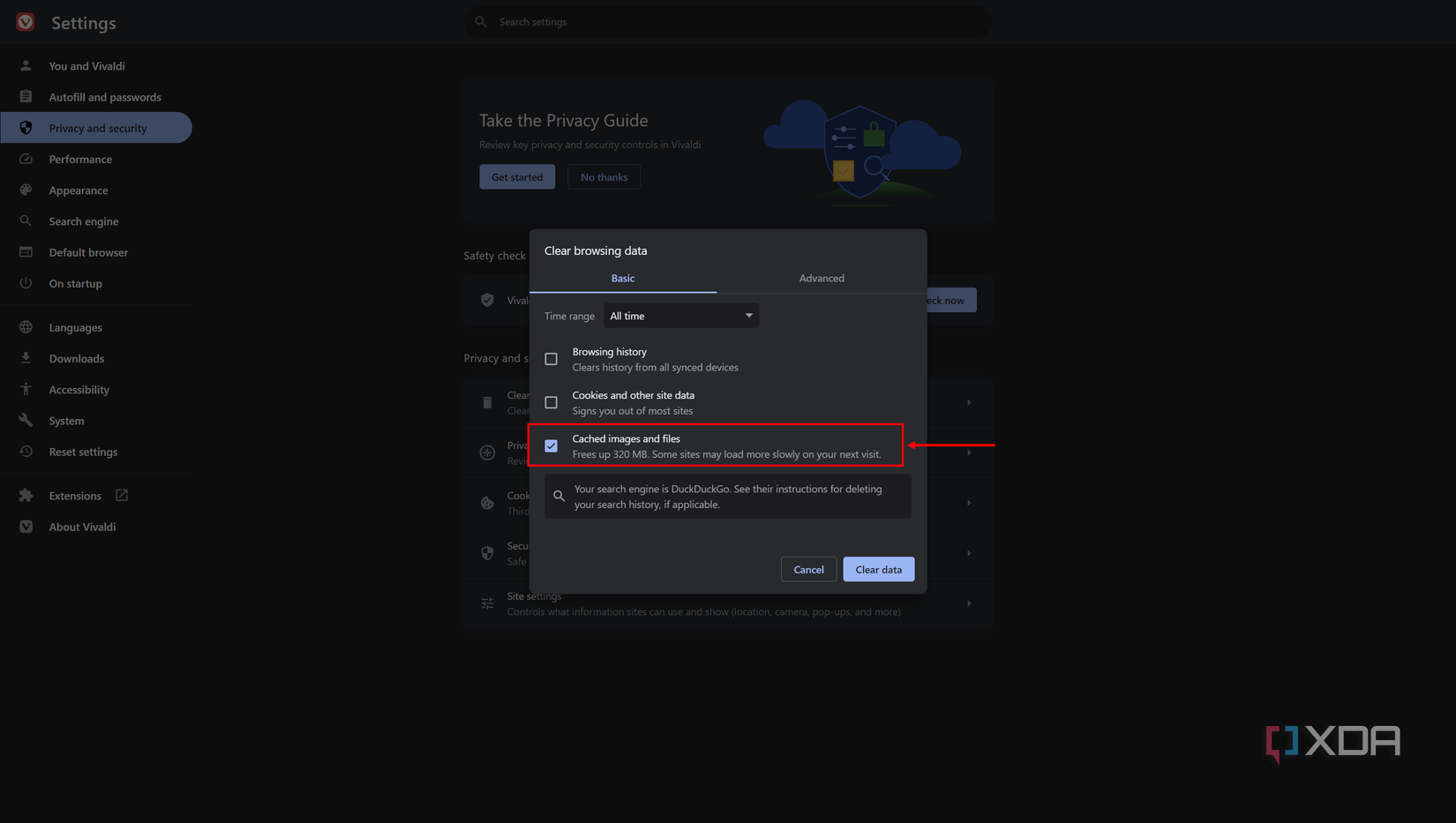Click the Reset settings clock icon
Screen dimensions: 1456x823
(26, 452)
